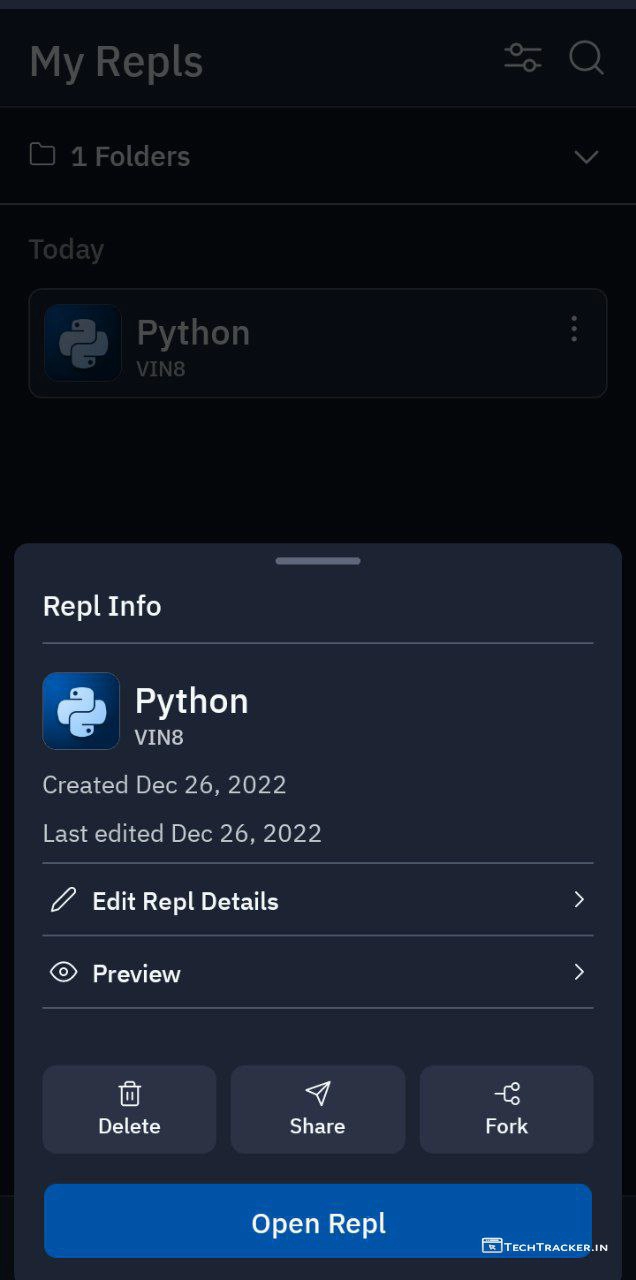This screenshot has width=636, height=1280.
Task: Expand the 1 Folders chevron
Action: point(586,156)
